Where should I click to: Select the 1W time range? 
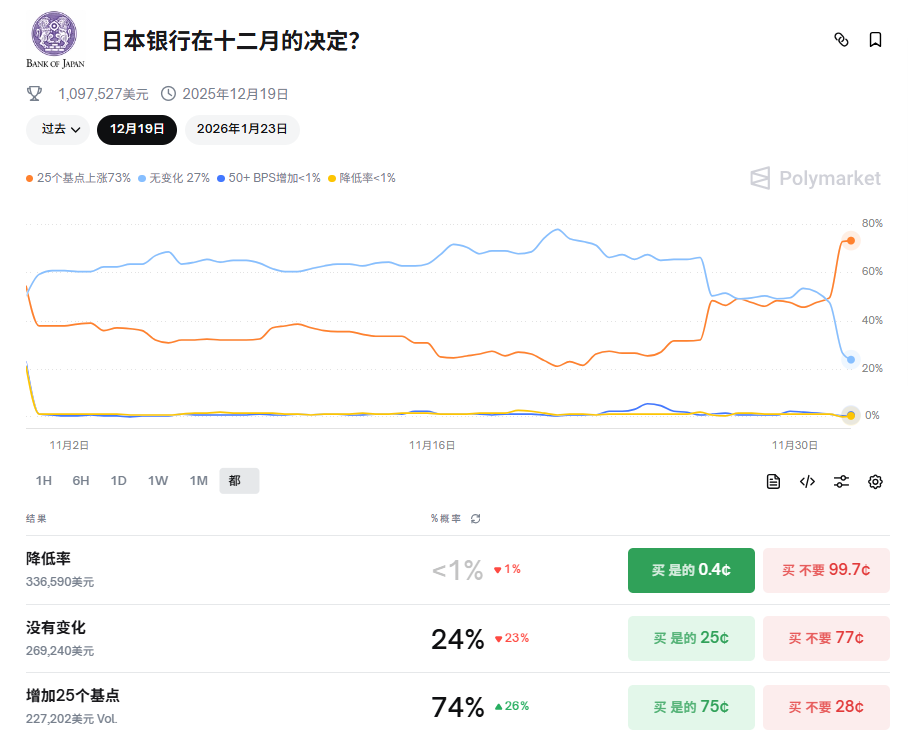[157, 481]
